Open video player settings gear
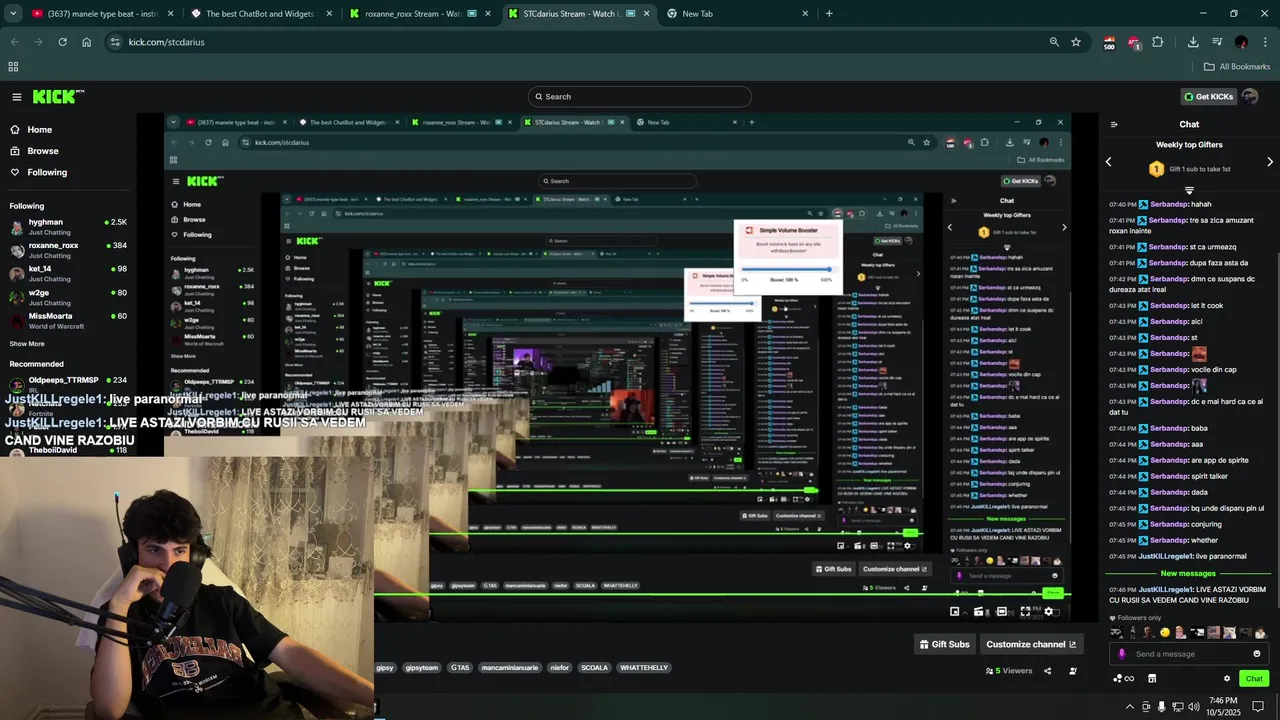The width and height of the screenshot is (1280, 720). point(1048,612)
